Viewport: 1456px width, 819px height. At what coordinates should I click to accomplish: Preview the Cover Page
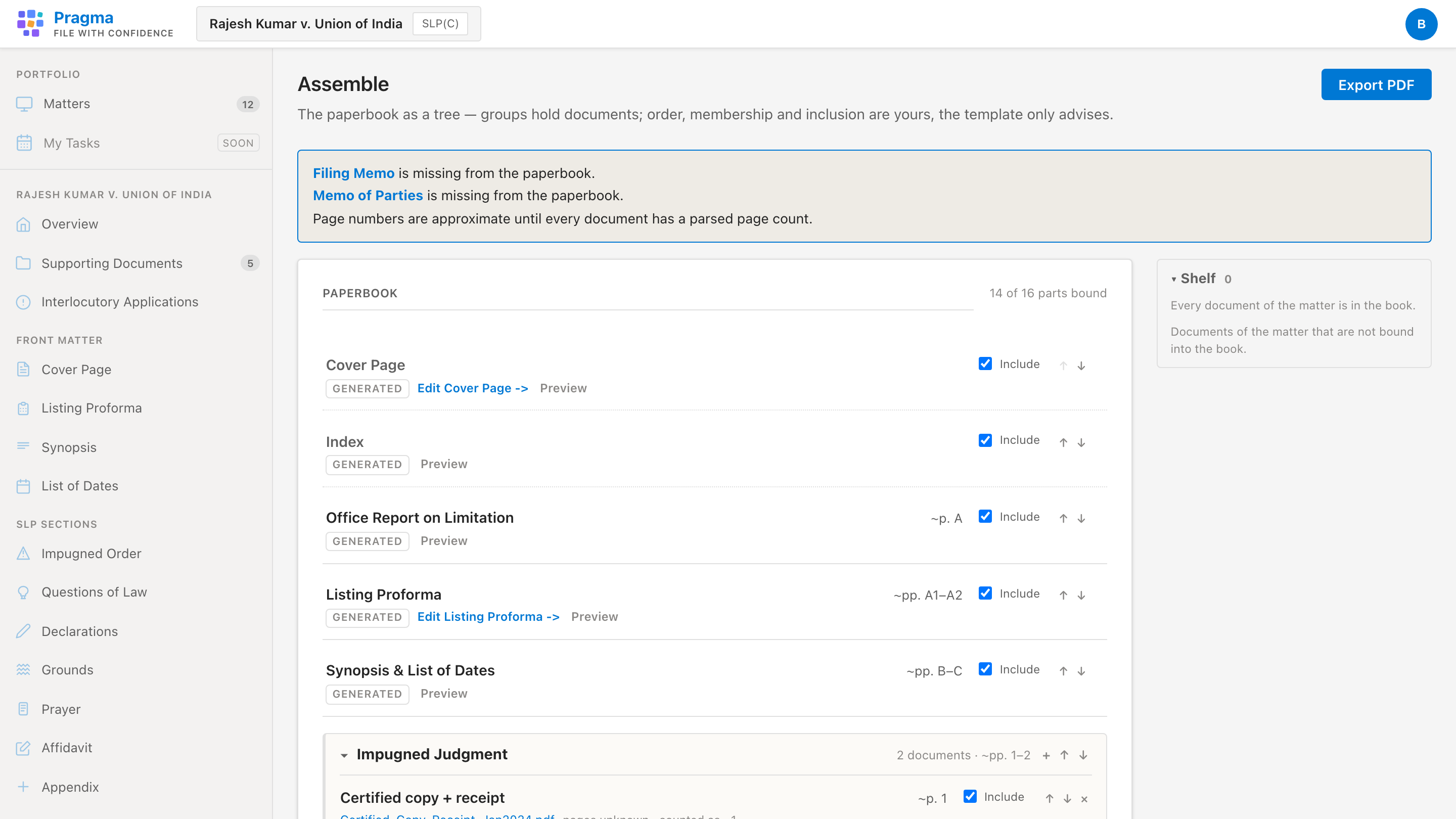[x=563, y=388]
